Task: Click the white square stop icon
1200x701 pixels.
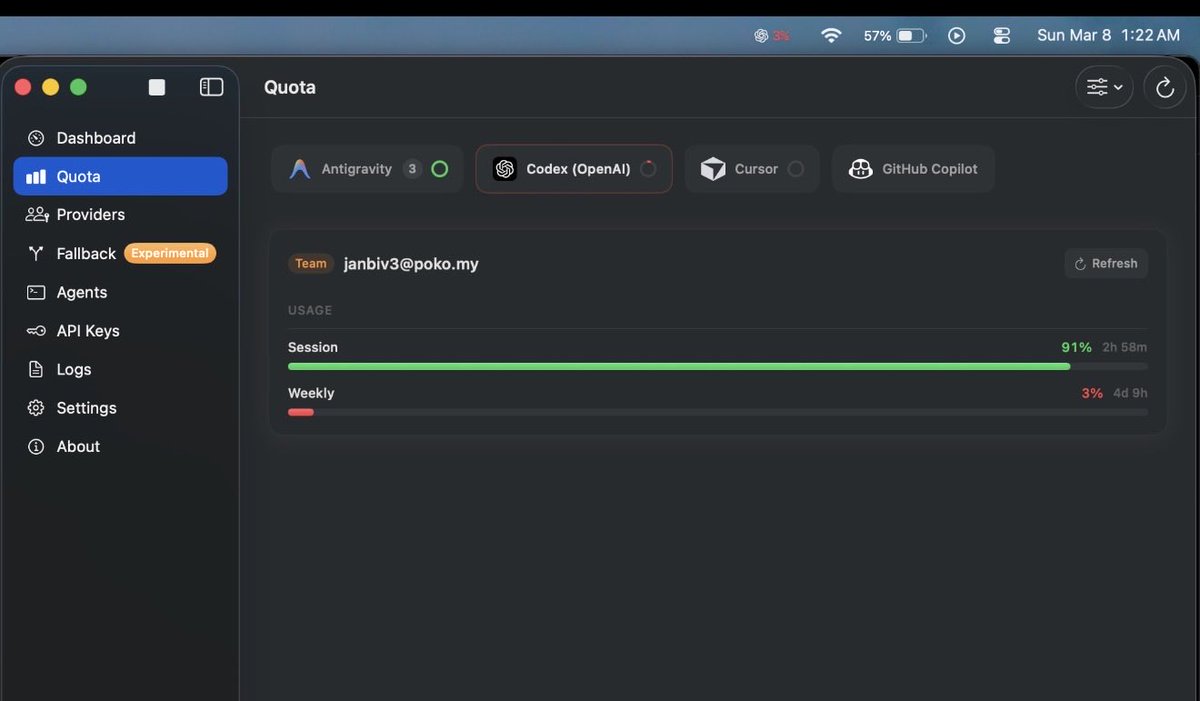Action: (157, 87)
